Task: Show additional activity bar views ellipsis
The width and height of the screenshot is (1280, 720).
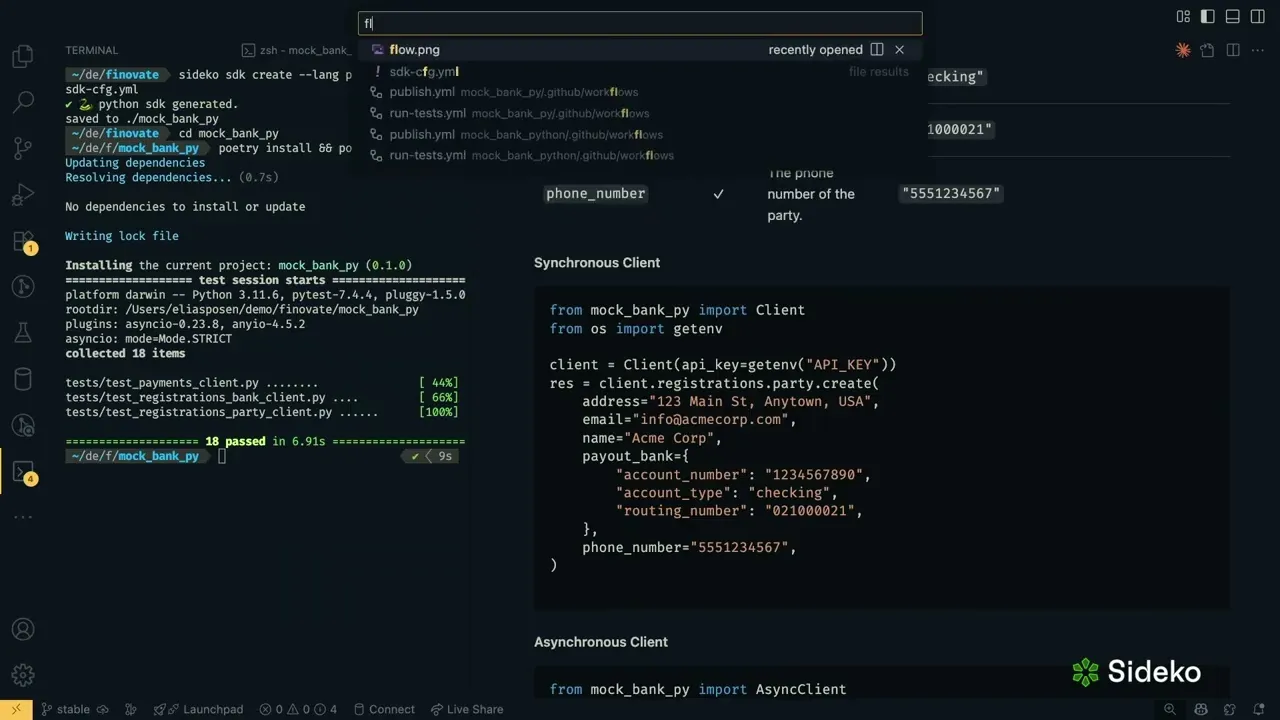Action: 22,517
